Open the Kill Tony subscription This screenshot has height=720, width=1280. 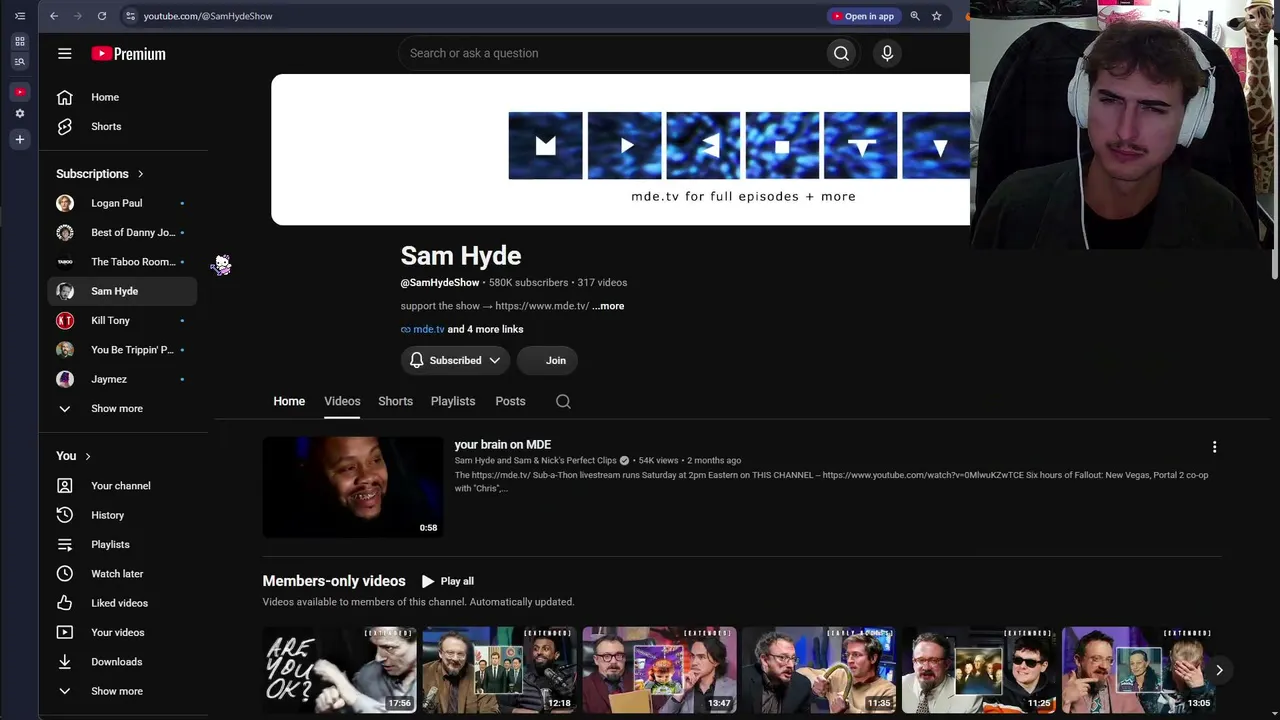click(x=122, y=320)
